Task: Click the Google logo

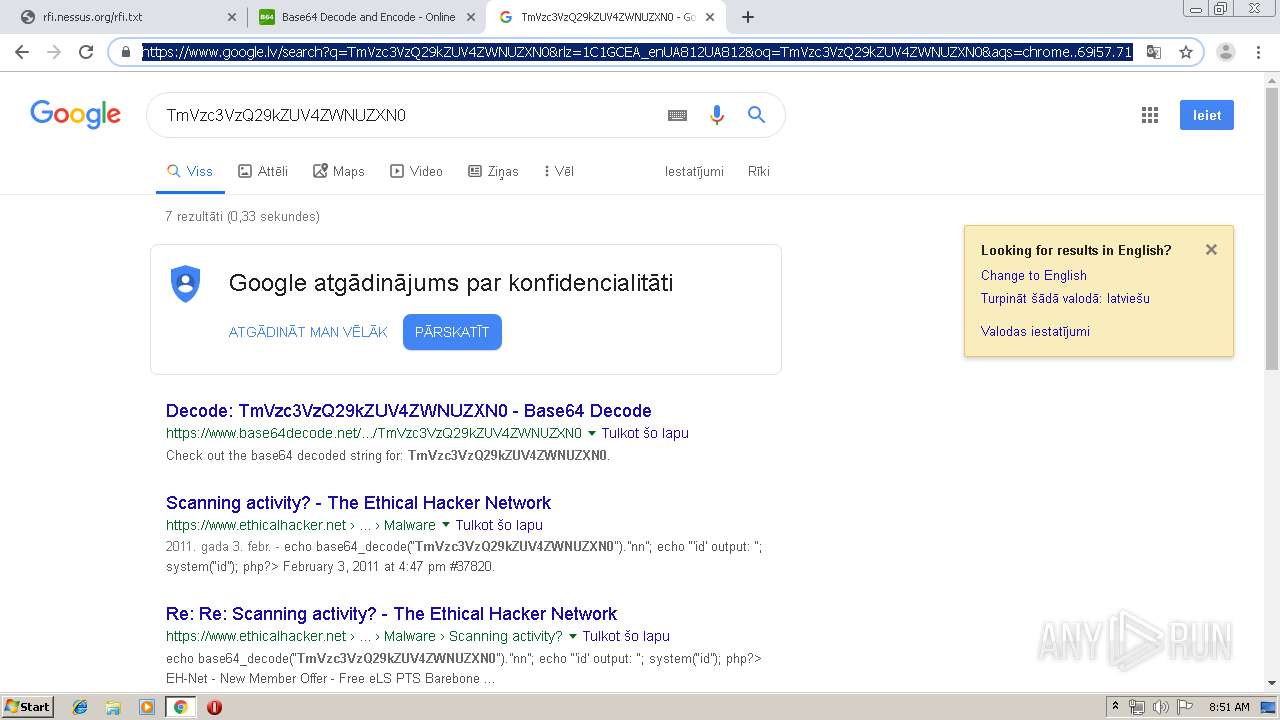Action: pos(76,115)
